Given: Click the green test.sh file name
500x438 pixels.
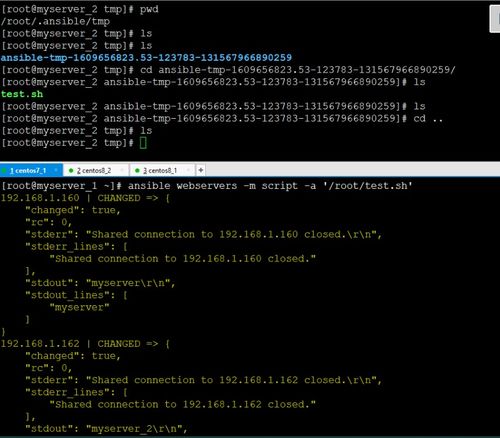Looking at the screenshot, I should [22, 94].
